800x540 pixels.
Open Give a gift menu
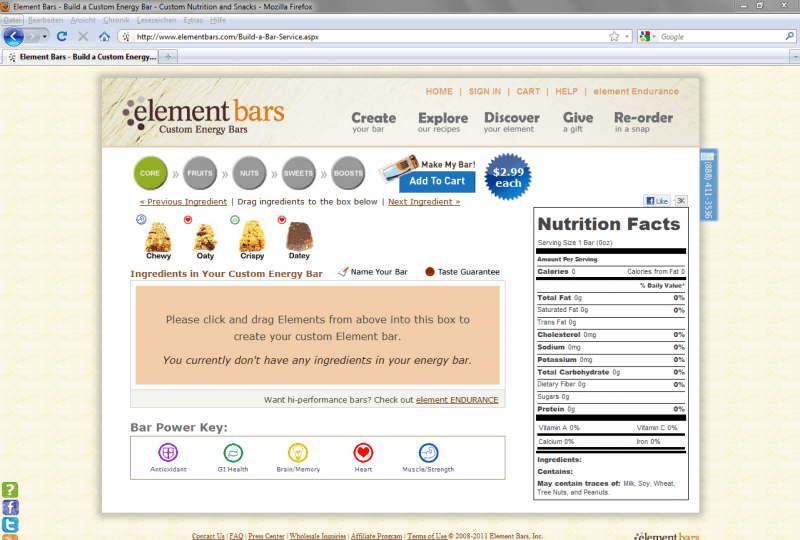point(578,122)
